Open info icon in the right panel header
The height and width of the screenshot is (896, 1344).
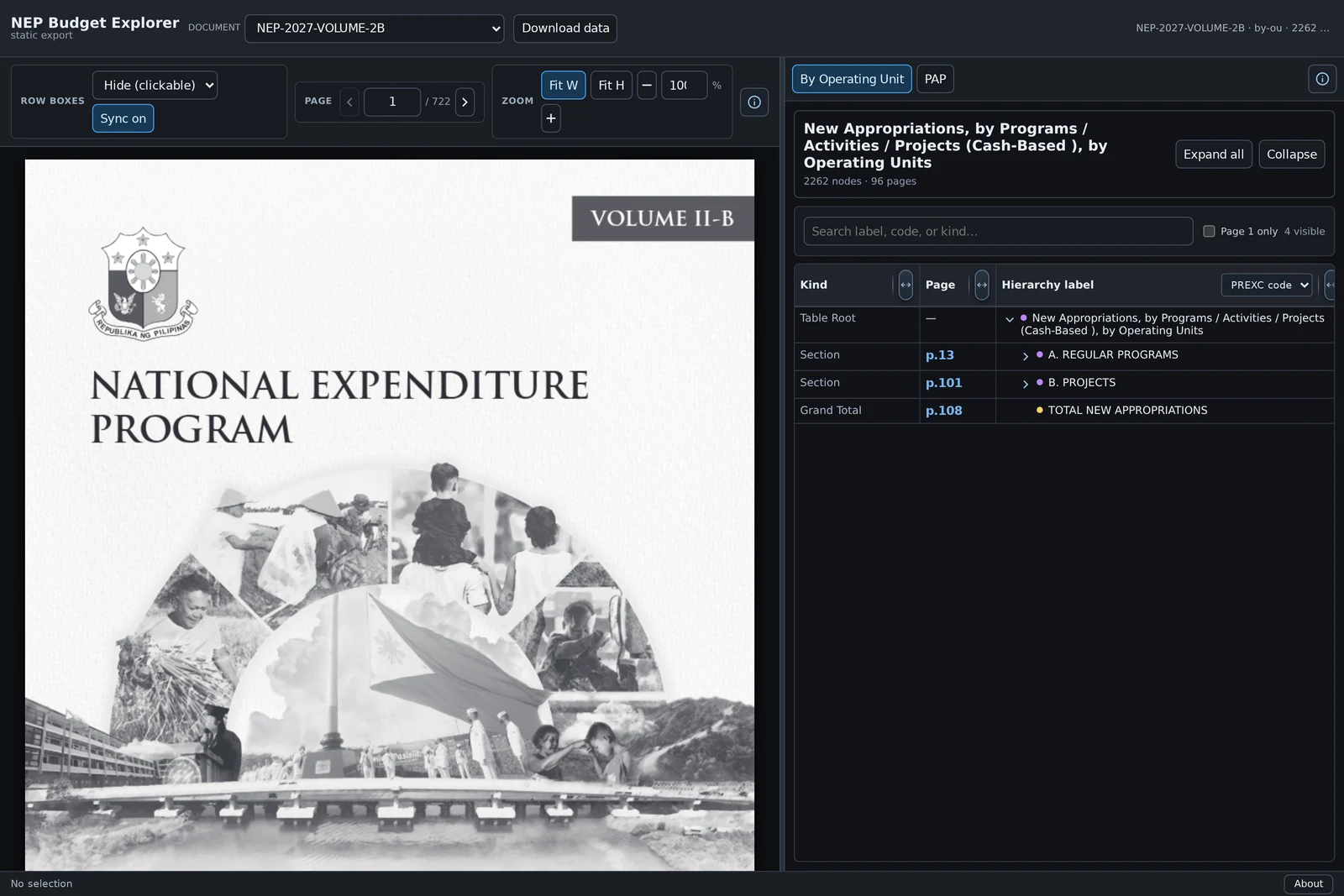tap(1322, 79)
